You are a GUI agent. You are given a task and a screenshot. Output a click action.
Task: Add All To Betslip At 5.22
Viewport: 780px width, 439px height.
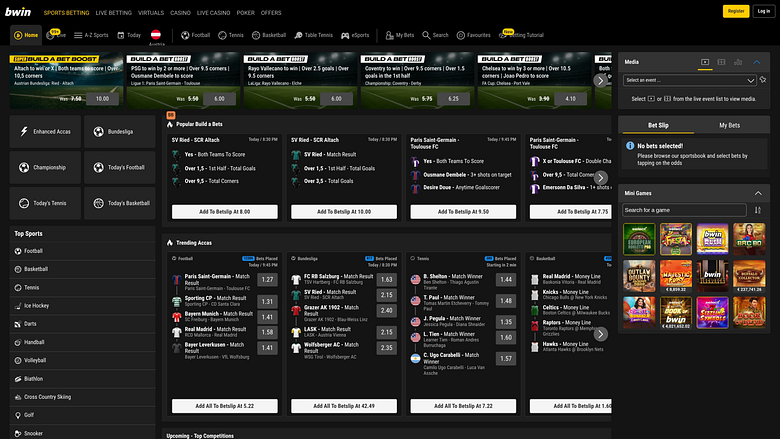tap(225, 406)
